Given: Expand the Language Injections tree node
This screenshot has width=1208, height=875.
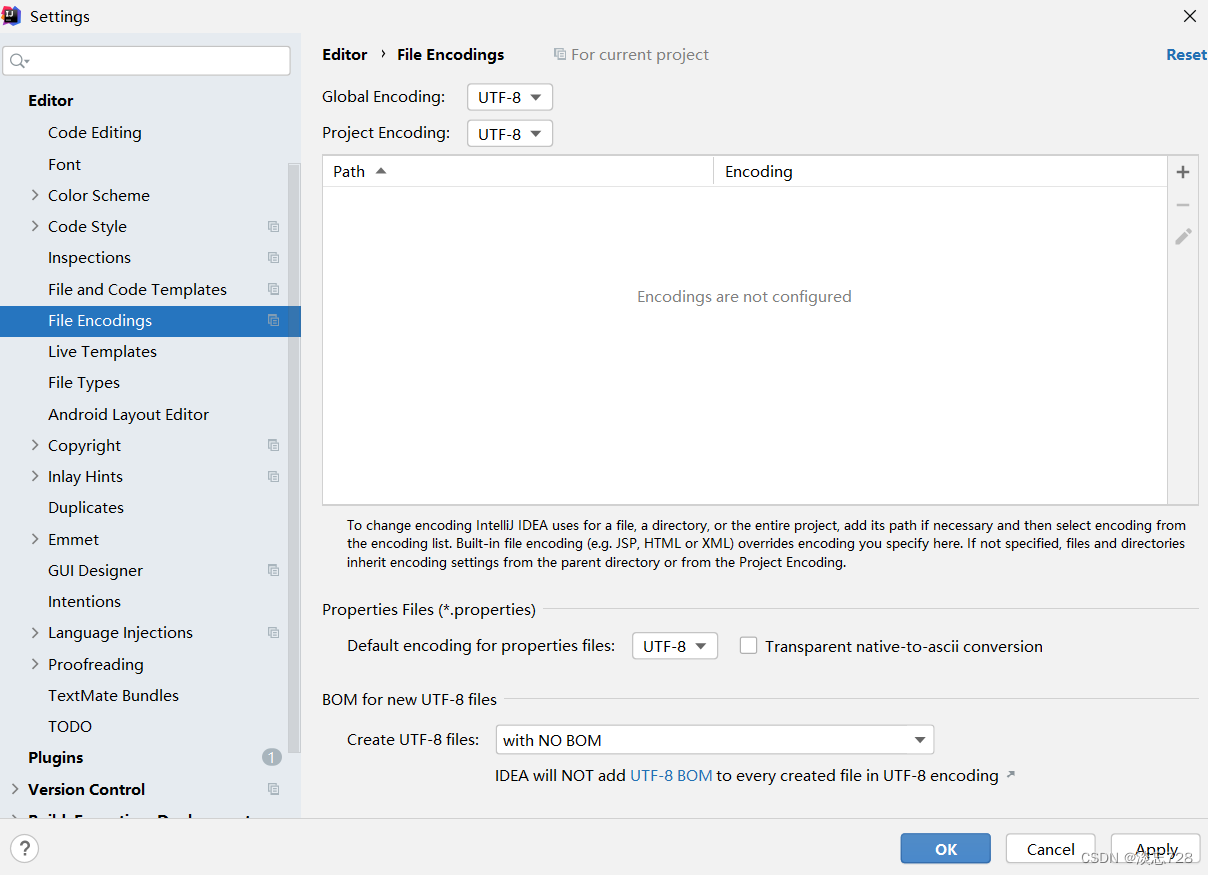Looking at the screenshot, I should (35, 632).
